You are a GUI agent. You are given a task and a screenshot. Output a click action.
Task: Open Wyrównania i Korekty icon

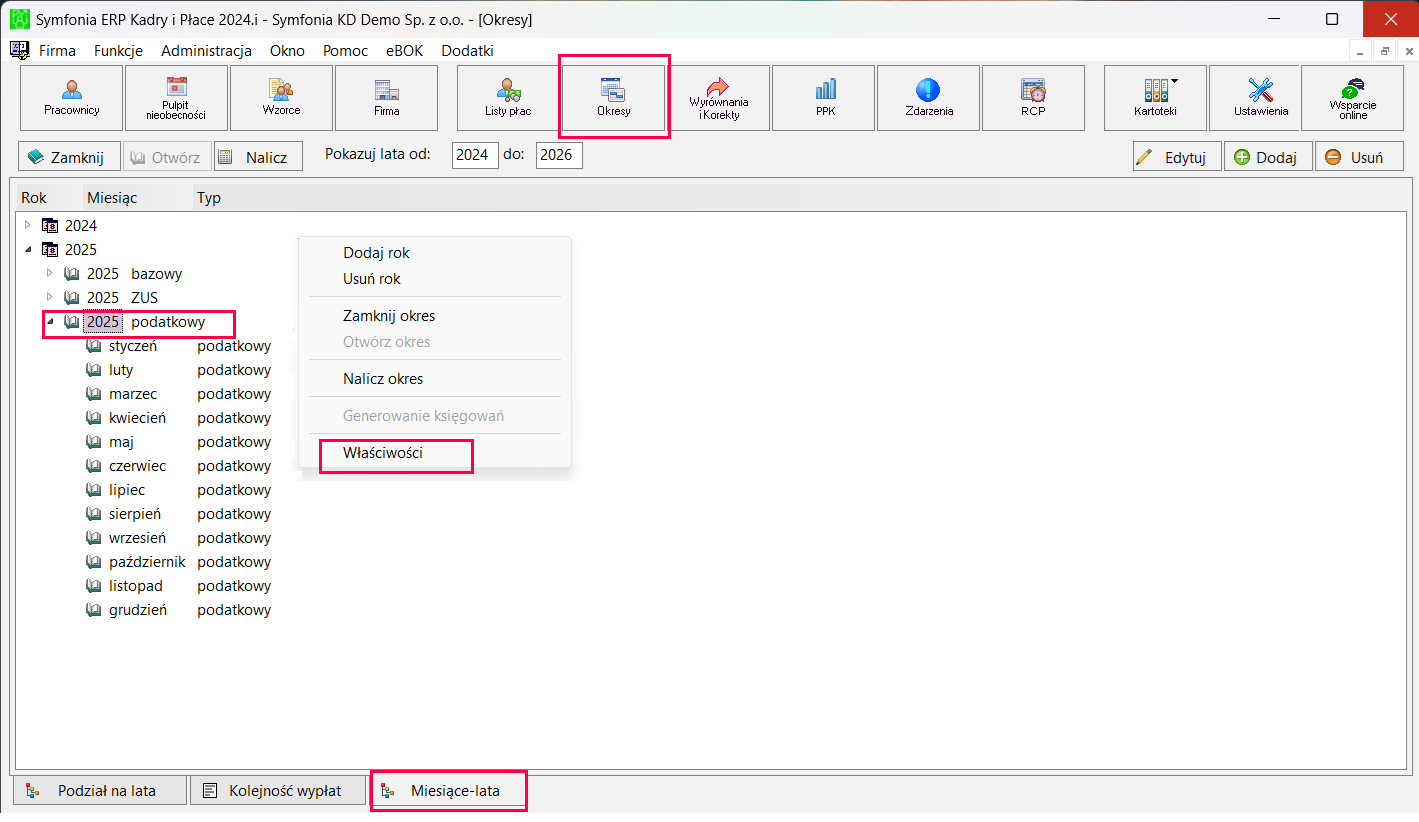pyautogui.click(x=718, y=98)
